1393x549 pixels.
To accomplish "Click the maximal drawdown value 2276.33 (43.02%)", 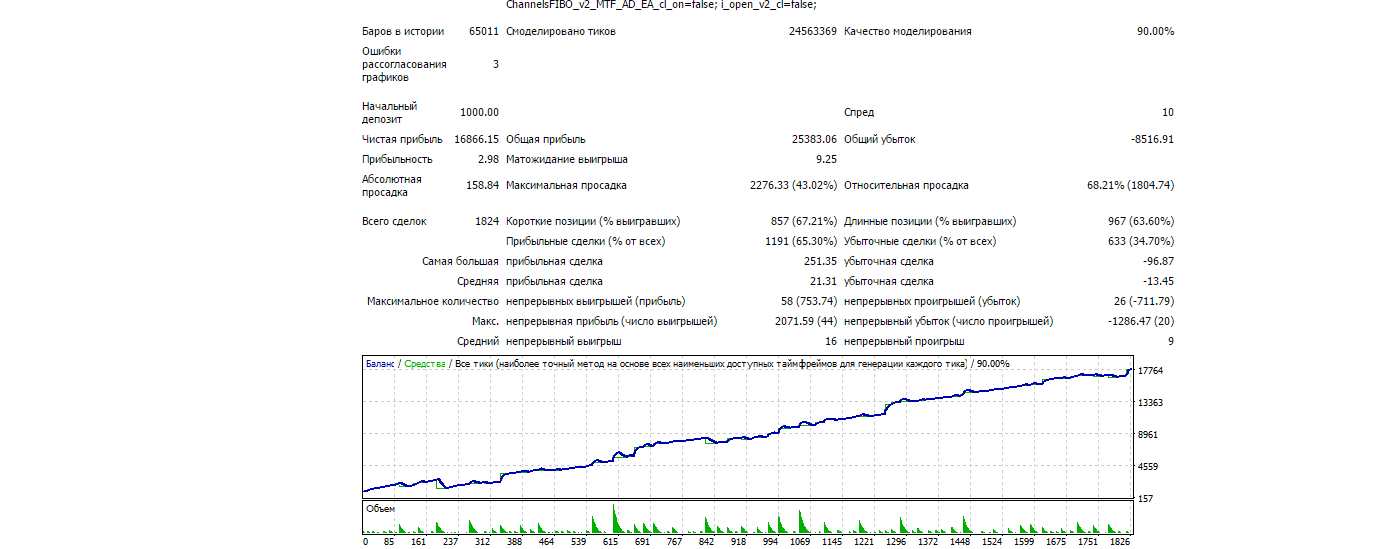I will tap(793, 185).
